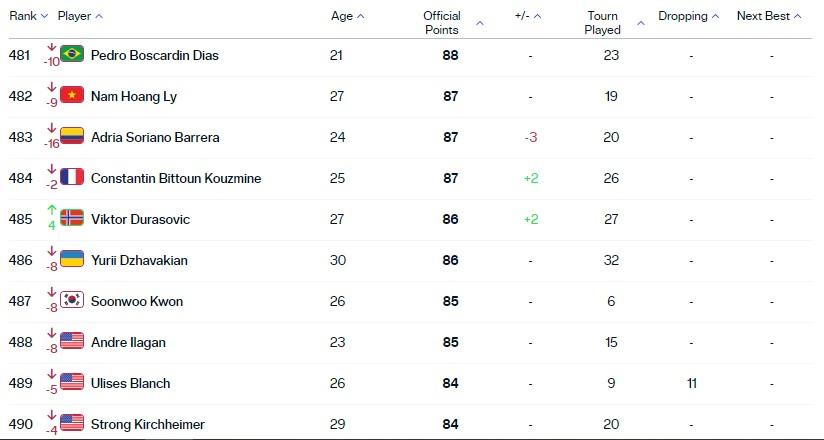Screen dimensions: 824x440
Task: Sort by the Official Points column
Action: tap(454, 23)
